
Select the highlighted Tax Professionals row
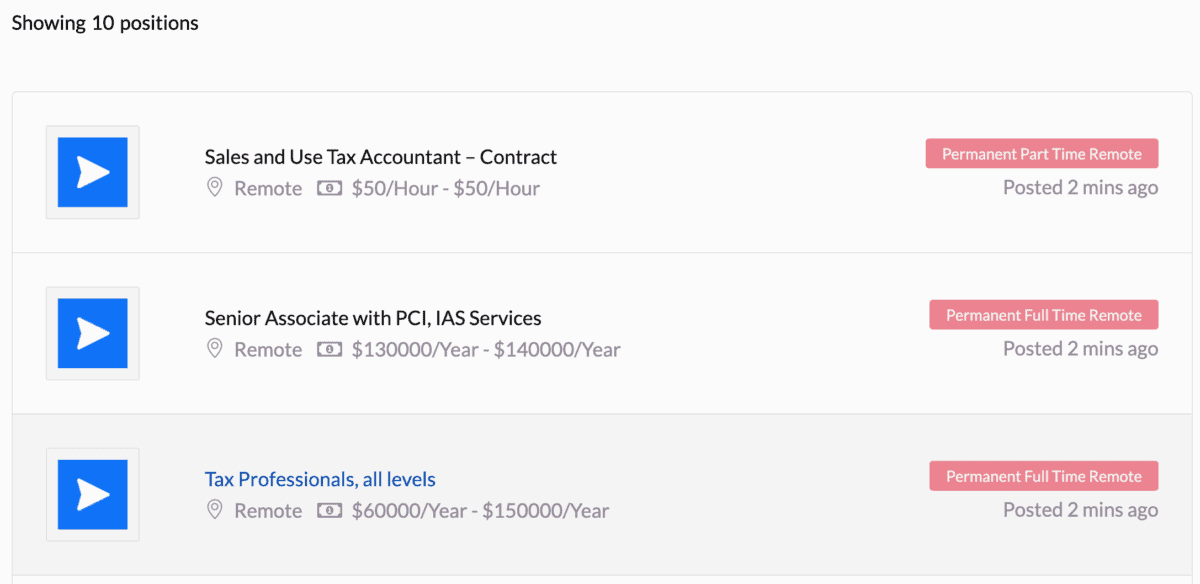(x=600, y=494)
